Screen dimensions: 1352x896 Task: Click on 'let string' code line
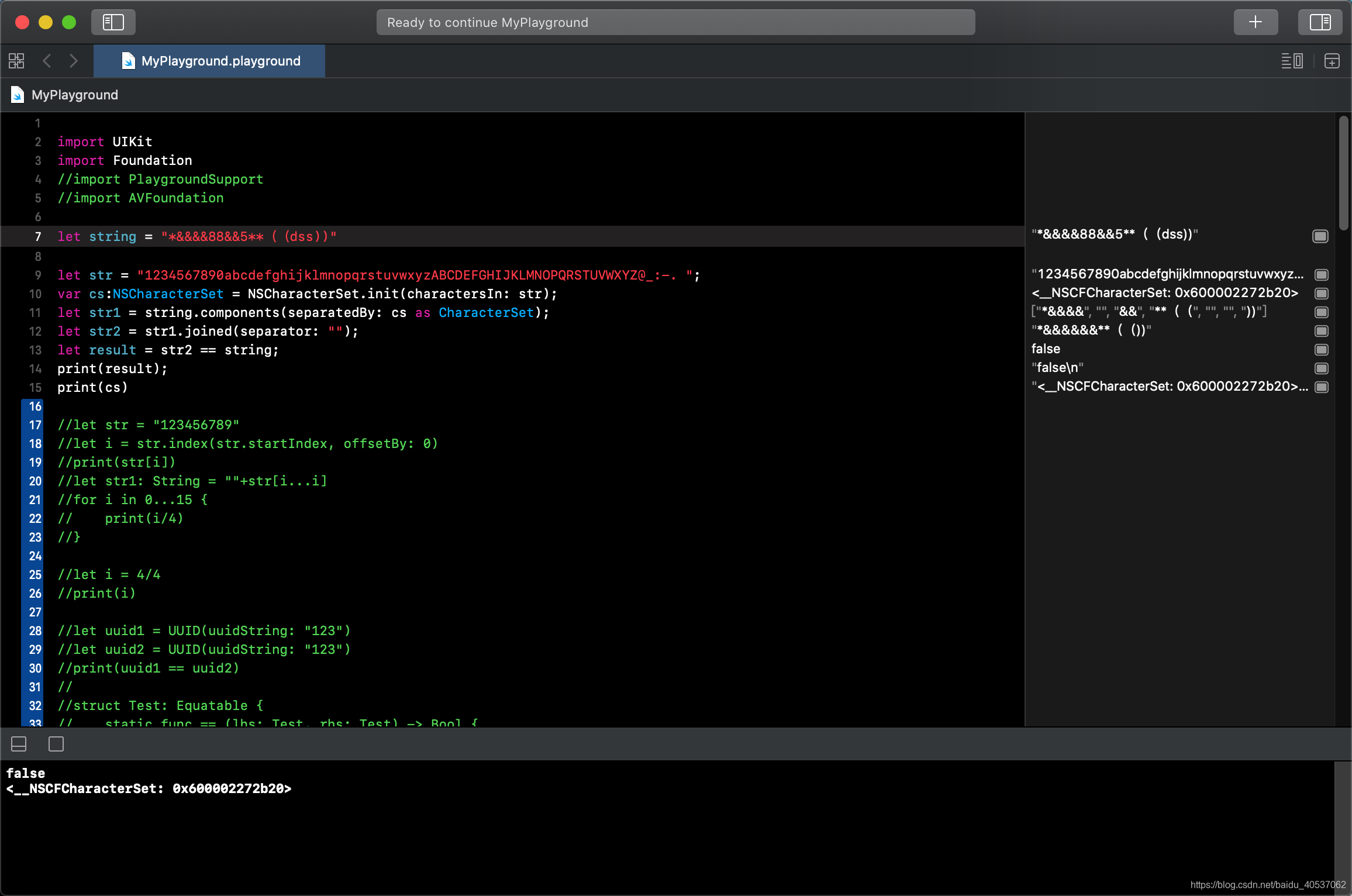(x=197, y=236)
